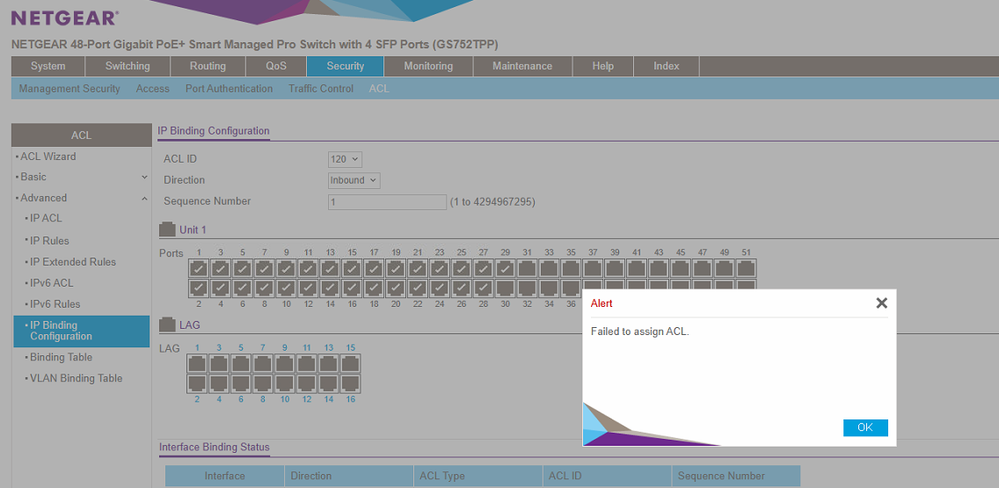Uncheck port 1 icon
Screen dimensions: 999x488
click(x=198, y=268)
